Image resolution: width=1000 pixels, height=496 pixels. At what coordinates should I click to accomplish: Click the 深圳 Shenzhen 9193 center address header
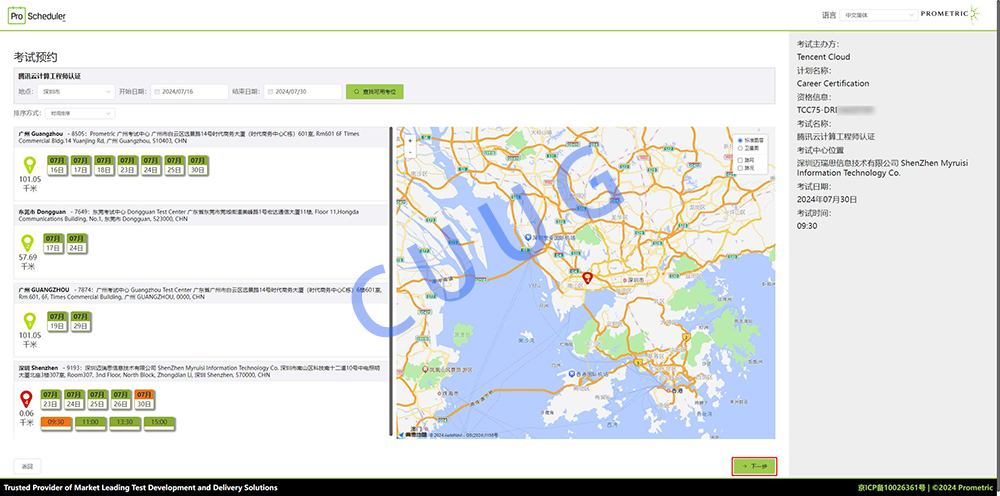(201, 372)
